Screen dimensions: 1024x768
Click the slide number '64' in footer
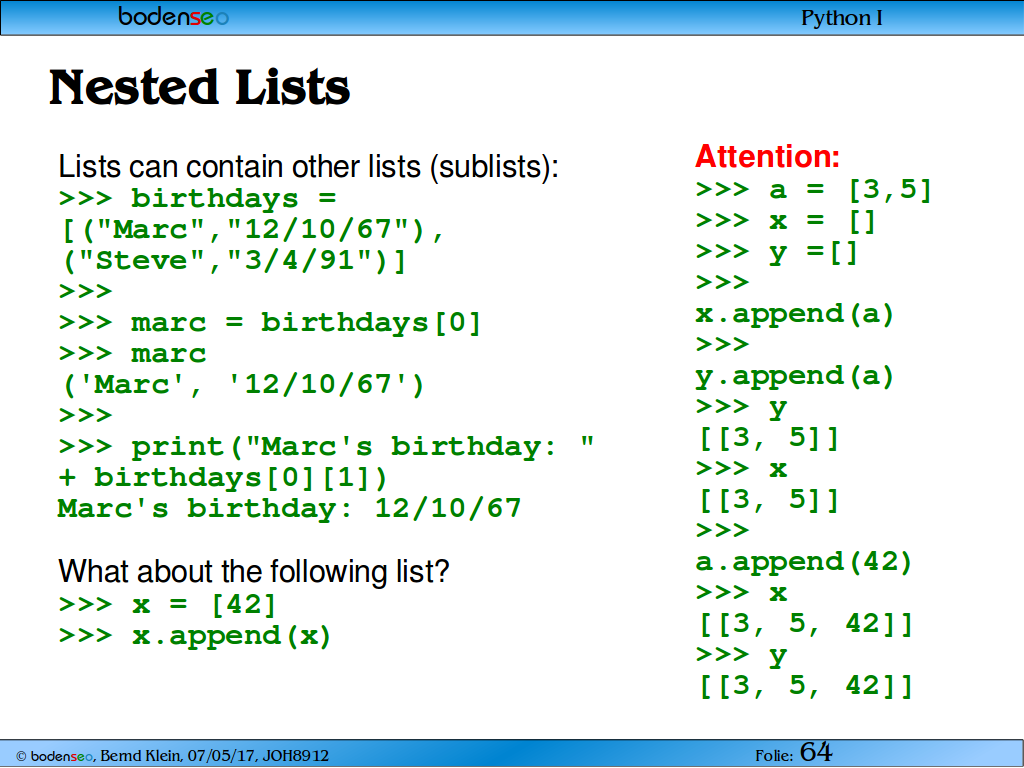coord(816,752)
